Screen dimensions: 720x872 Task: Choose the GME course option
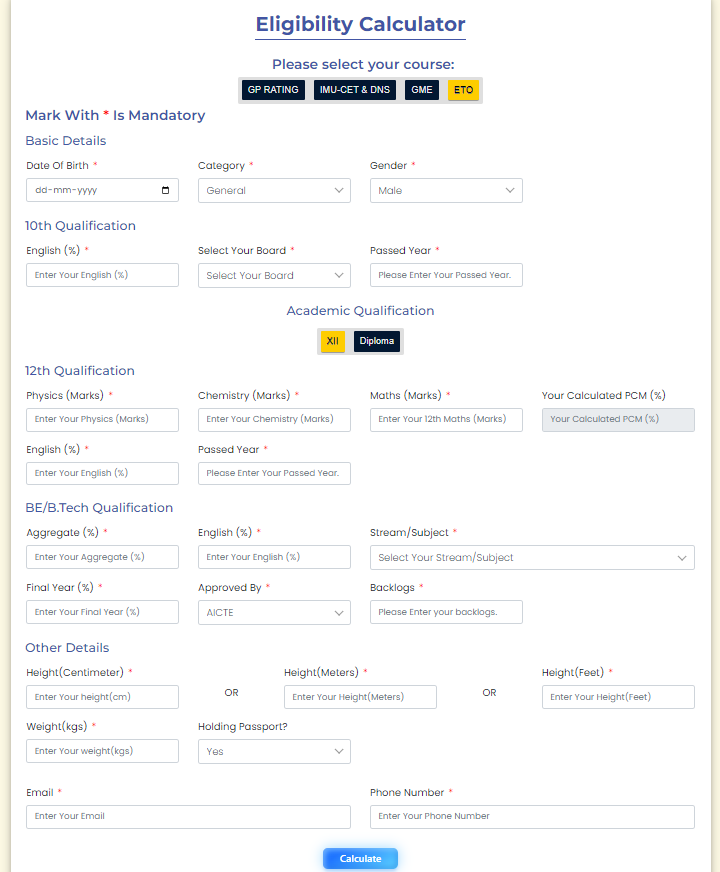422,90
